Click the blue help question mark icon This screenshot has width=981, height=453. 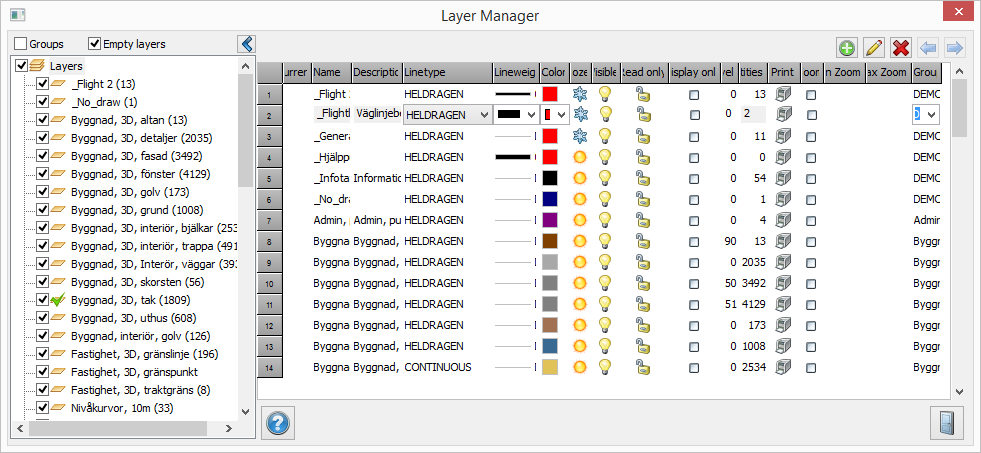pyautogui.click(x=279, y=422)
